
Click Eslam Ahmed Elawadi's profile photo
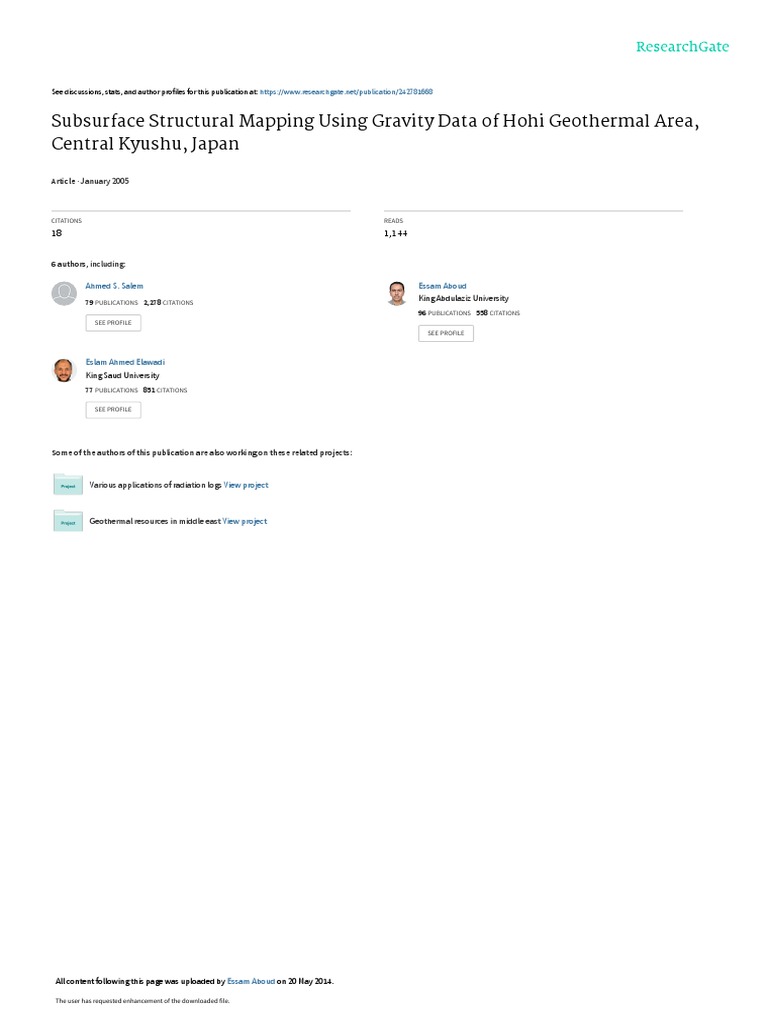(63, 370)
